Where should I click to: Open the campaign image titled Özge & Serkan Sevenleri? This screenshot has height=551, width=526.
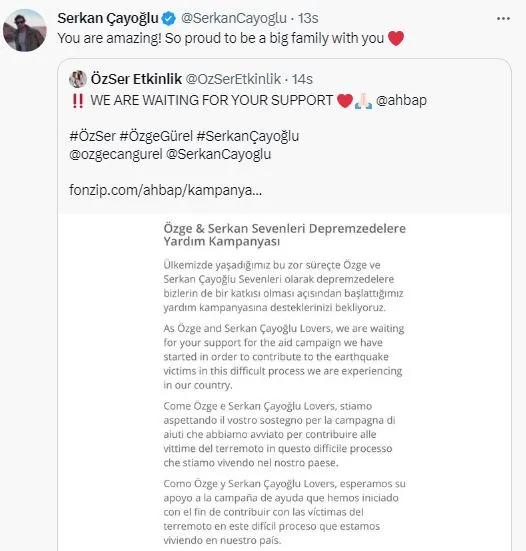pyautogui.click(x=285, y=382)
